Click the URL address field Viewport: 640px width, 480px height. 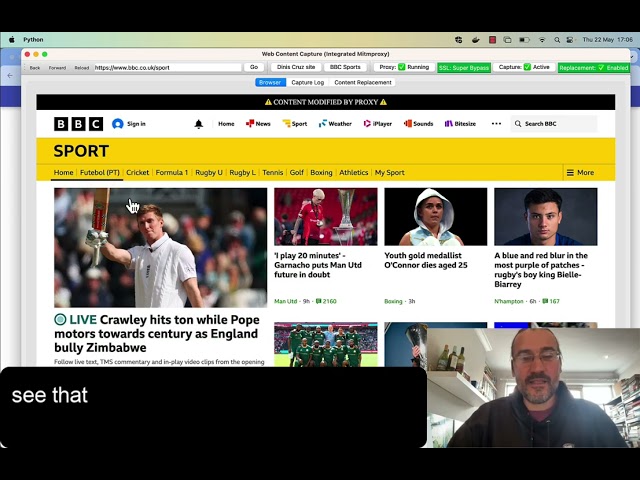click(167, 68)
